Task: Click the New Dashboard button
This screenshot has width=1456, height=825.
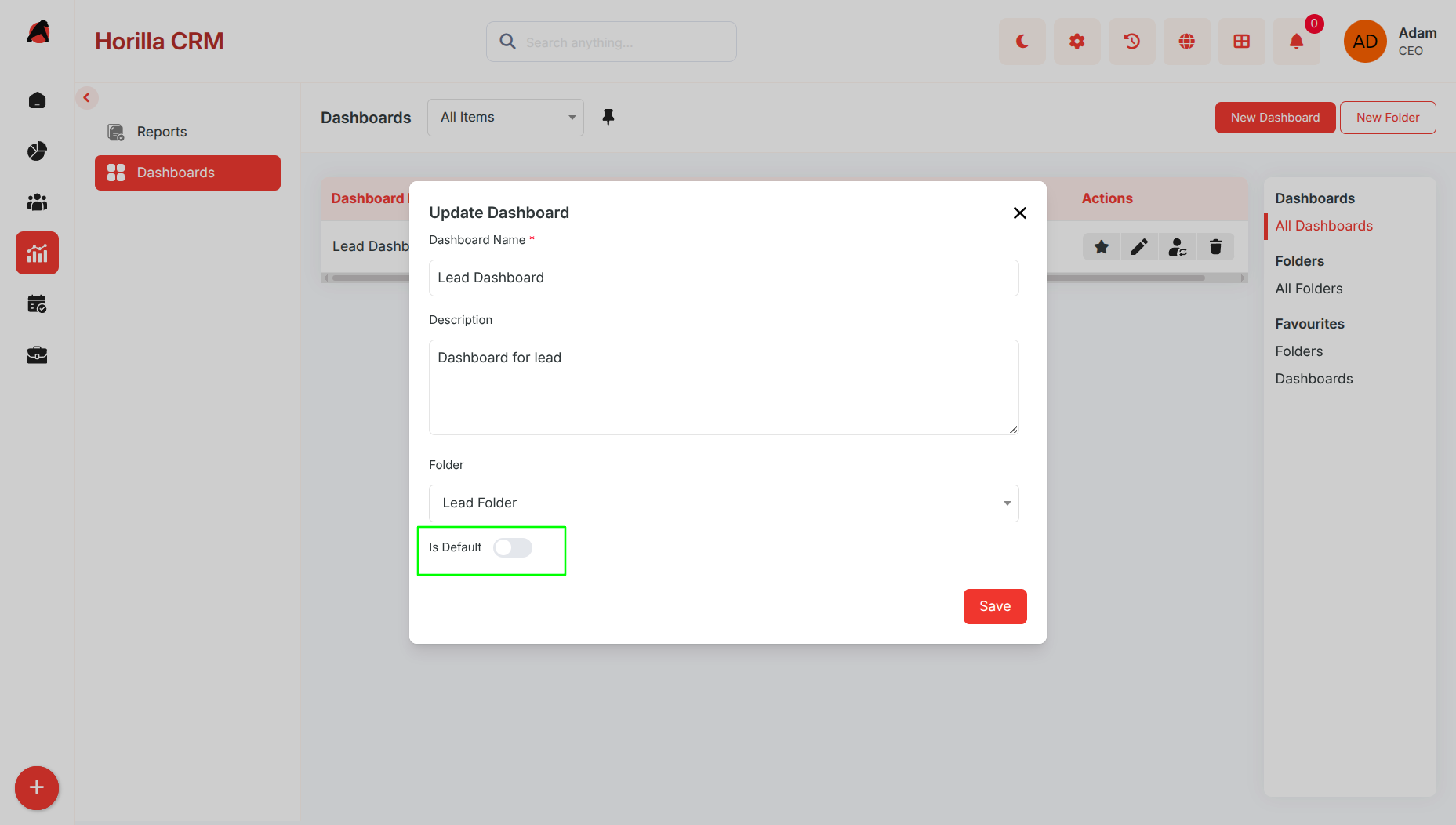Action: pos(1275,118)
